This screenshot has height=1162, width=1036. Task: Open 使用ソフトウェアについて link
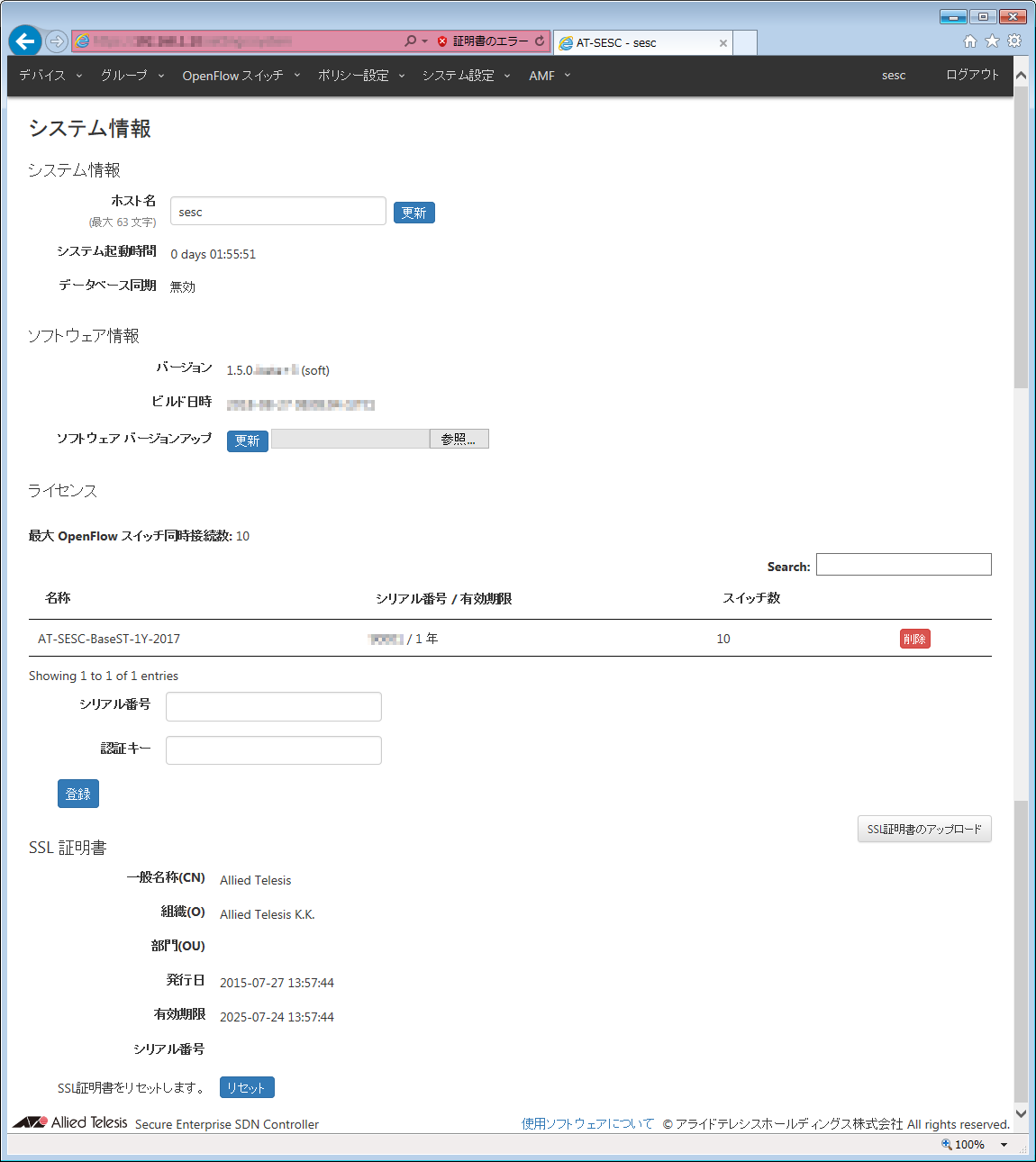point(587,1123)
